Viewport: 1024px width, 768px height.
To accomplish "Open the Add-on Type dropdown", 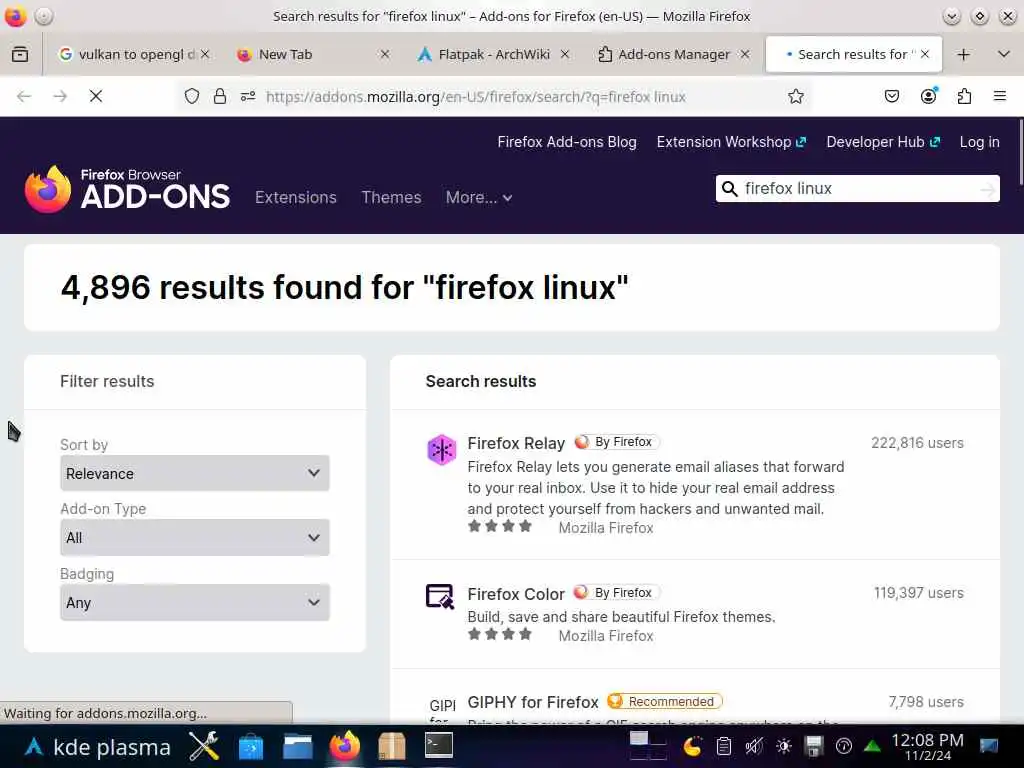I will tap(195, 537).
